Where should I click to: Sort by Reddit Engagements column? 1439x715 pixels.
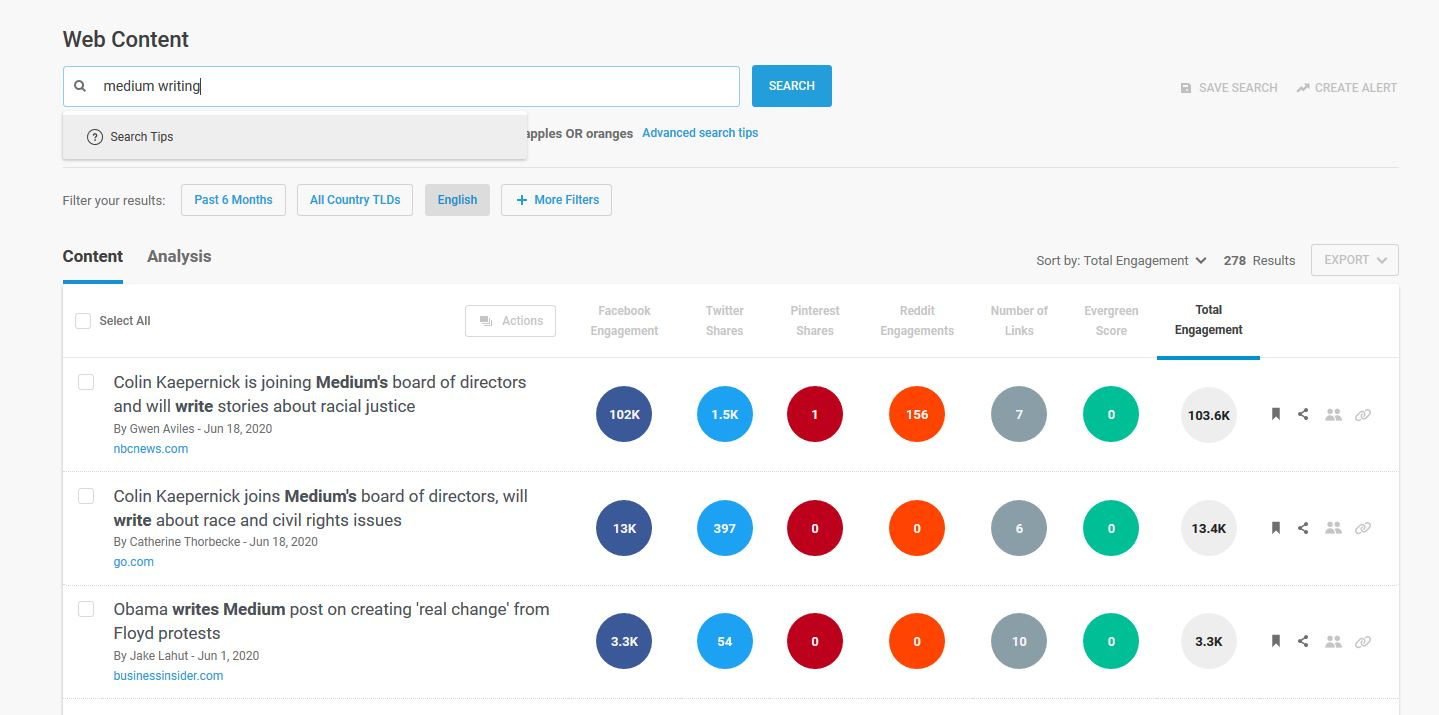[x=917, y=321]
